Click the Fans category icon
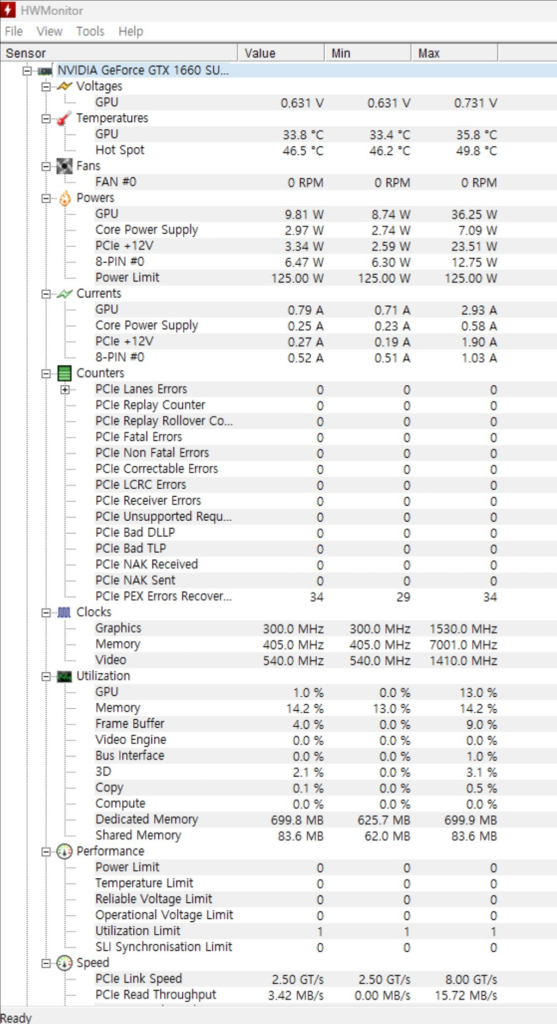 tap(65, 166)
